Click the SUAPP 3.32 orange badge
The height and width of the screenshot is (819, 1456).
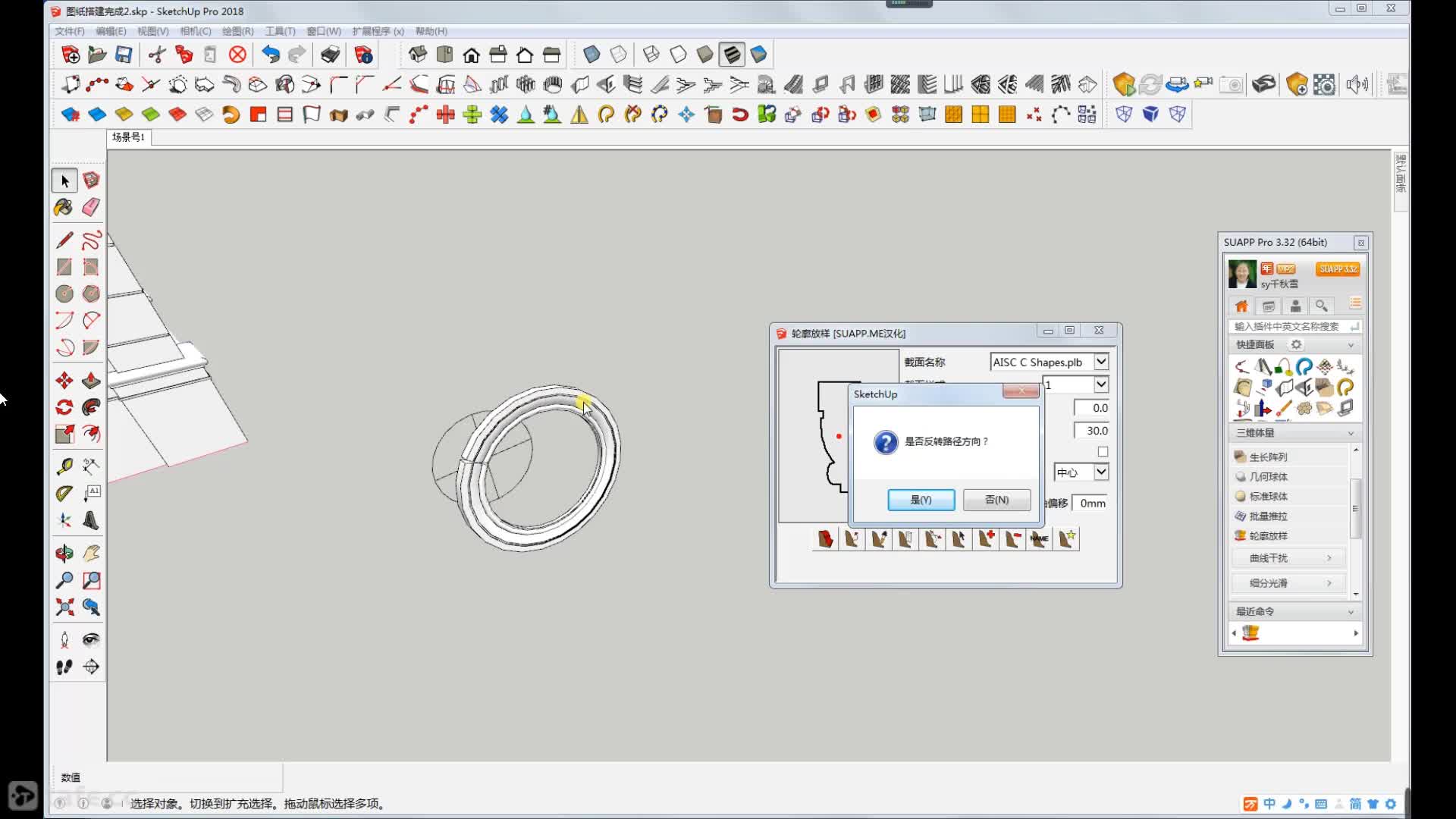(1338, 269)
